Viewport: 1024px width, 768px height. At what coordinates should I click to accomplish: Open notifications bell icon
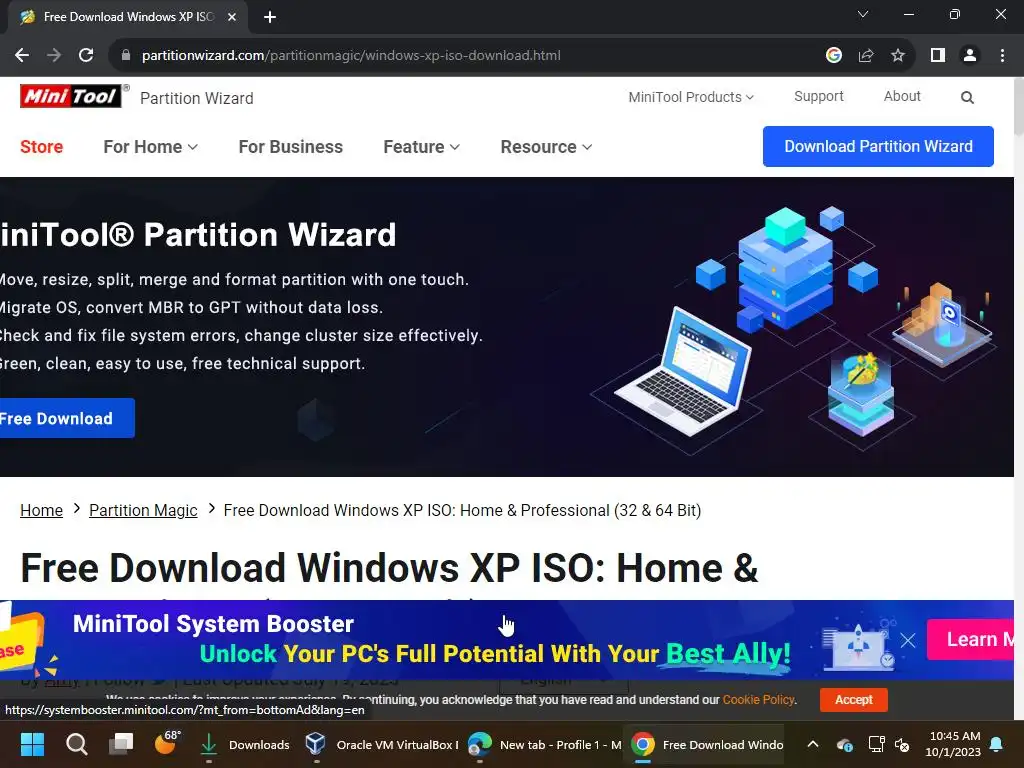click(997, 744)
